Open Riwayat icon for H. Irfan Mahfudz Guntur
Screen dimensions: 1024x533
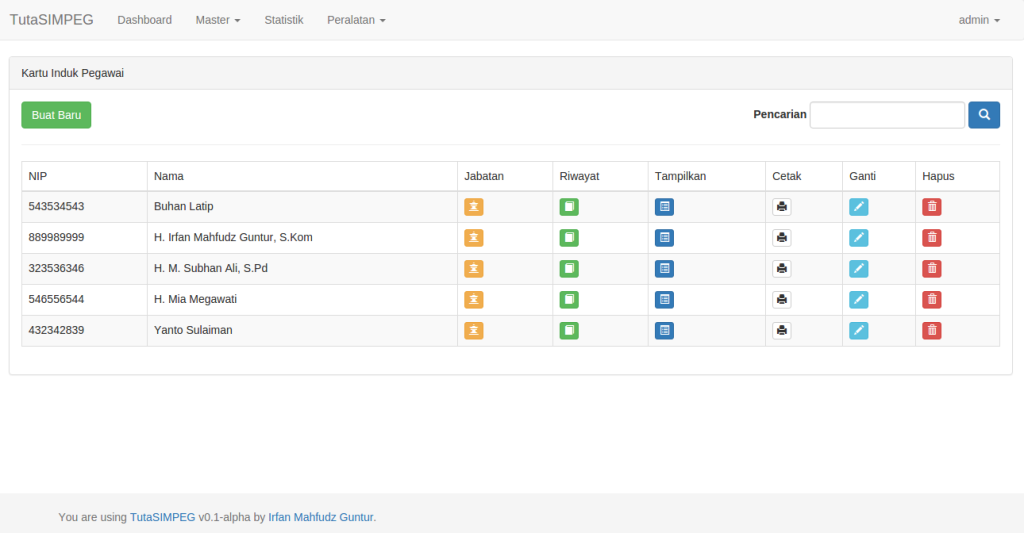point(569,238)
